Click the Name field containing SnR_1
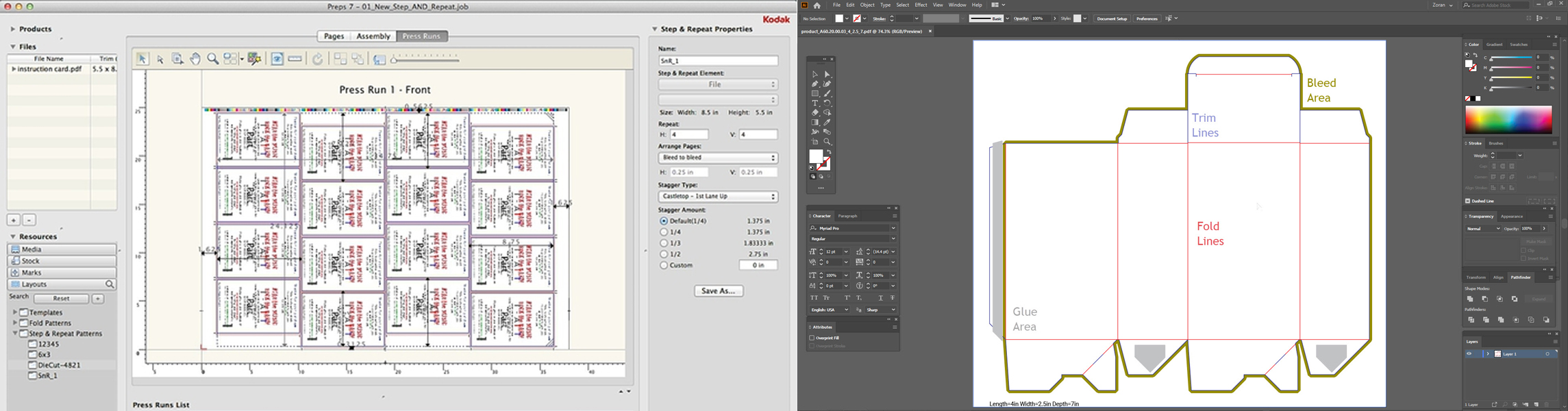This screenshot has height=411, width=1568. point(718,61)
